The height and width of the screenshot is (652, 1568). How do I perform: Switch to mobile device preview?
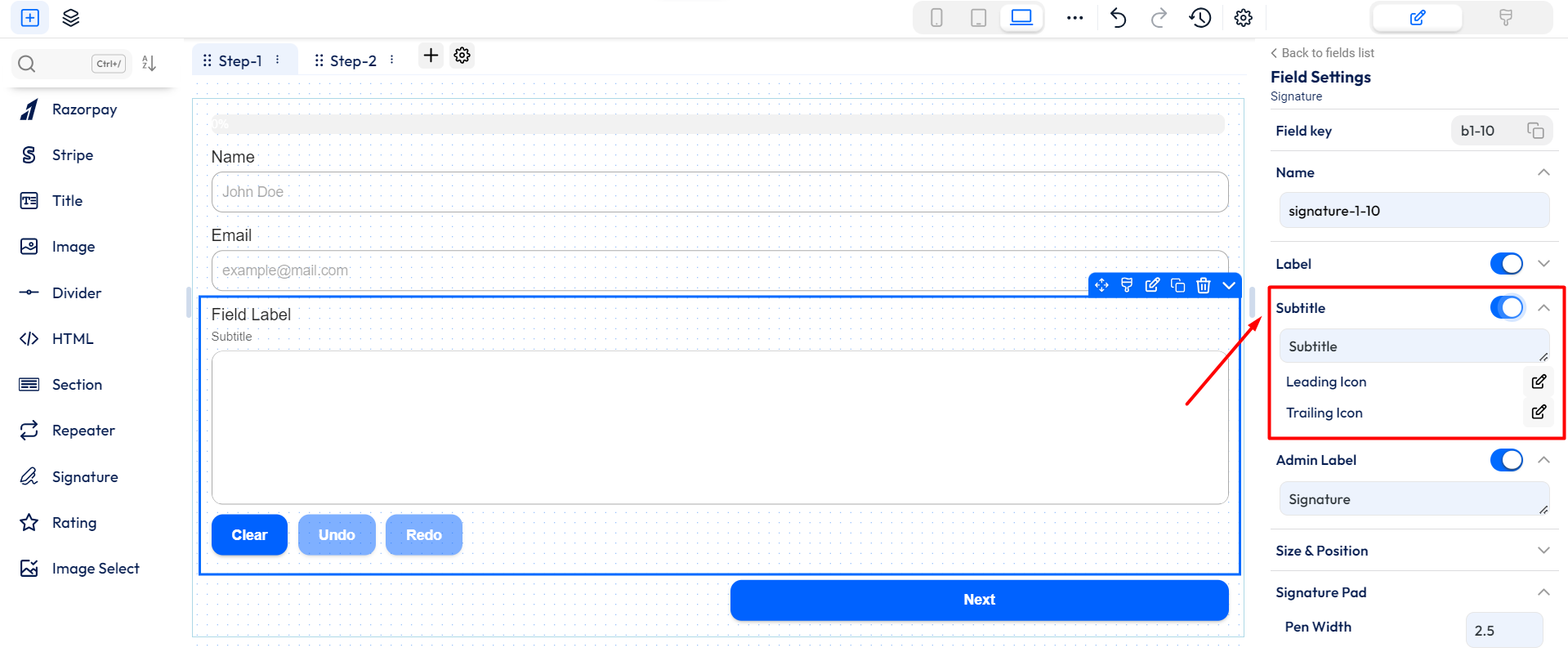pyautogui.click(x=936, y=18)
